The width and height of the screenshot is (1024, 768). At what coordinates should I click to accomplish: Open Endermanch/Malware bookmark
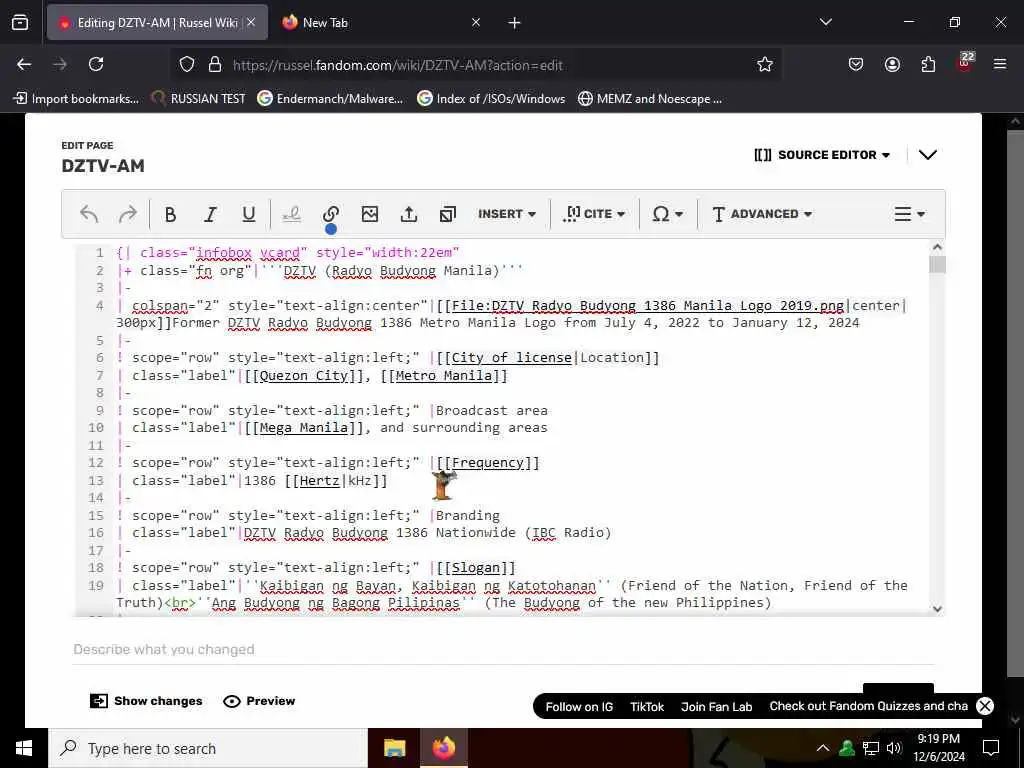(330, 99)
